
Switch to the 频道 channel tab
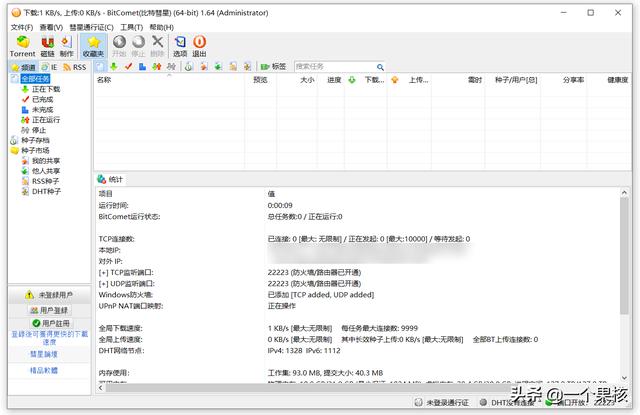[24, 67]
